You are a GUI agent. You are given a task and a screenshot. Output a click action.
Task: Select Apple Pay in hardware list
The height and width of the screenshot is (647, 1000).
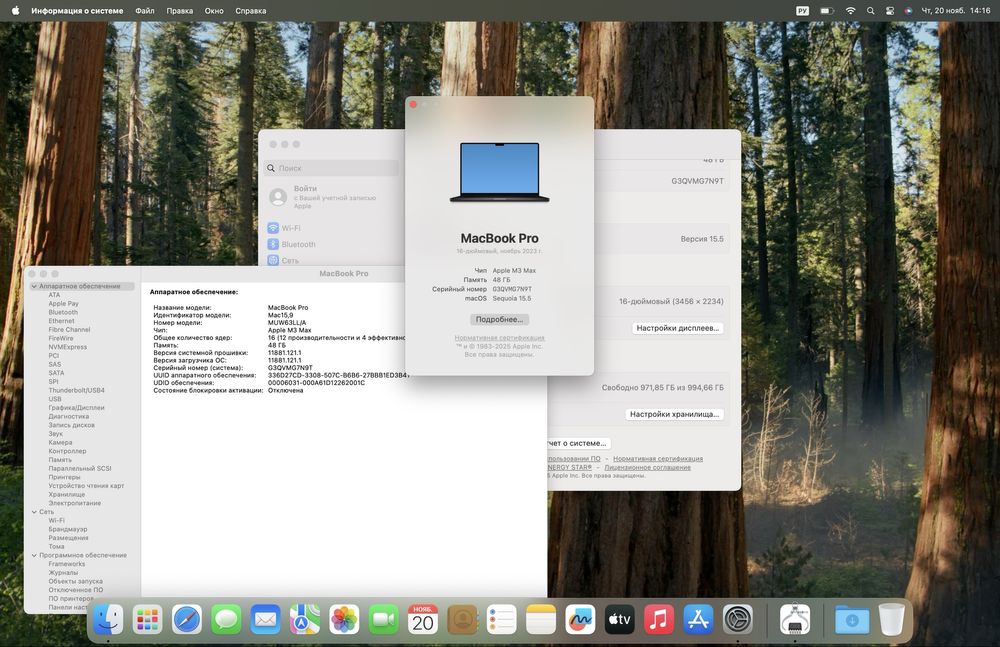[64, 304]
